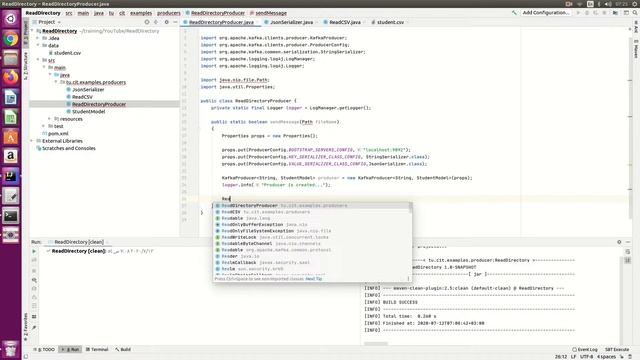Click Add Configuration button
This screenshot has height=360, width=640.
546,13
